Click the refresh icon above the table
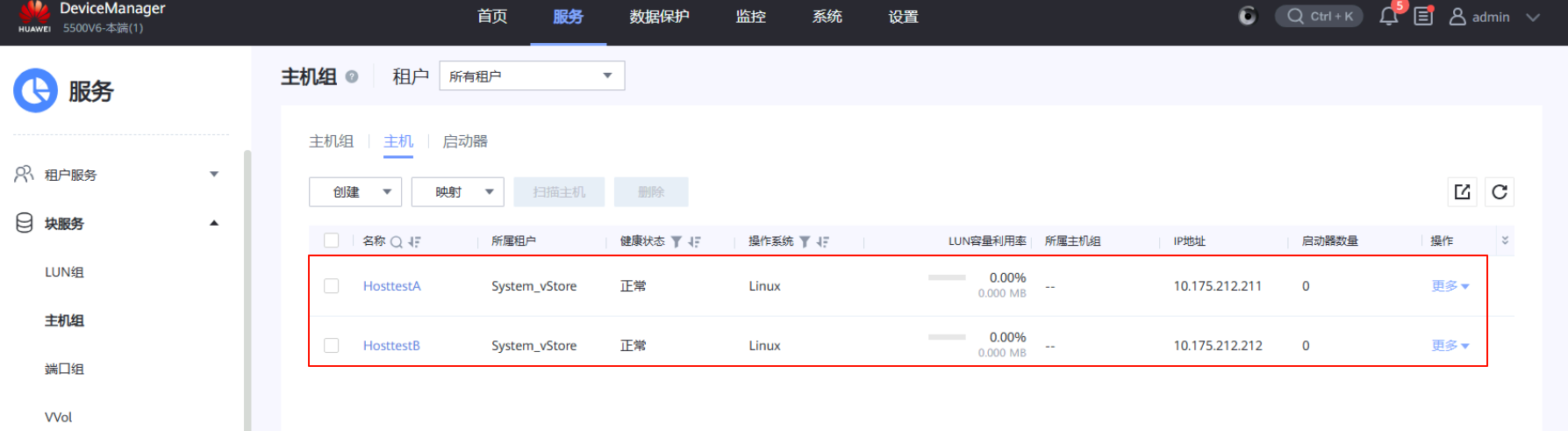This screenshot has width=1568, height=431. [x=1500, y=192]
